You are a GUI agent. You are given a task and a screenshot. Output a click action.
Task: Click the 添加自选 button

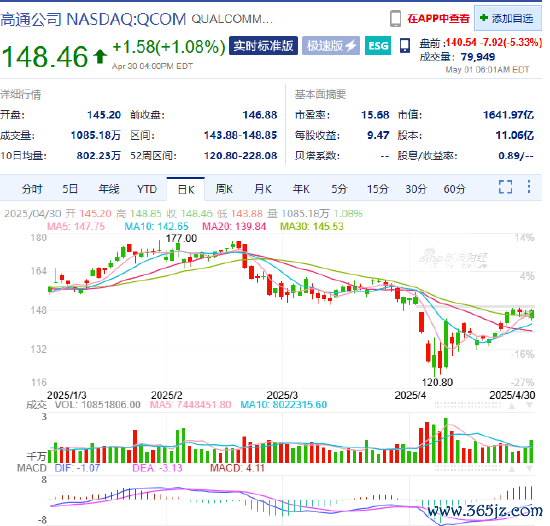507,18
